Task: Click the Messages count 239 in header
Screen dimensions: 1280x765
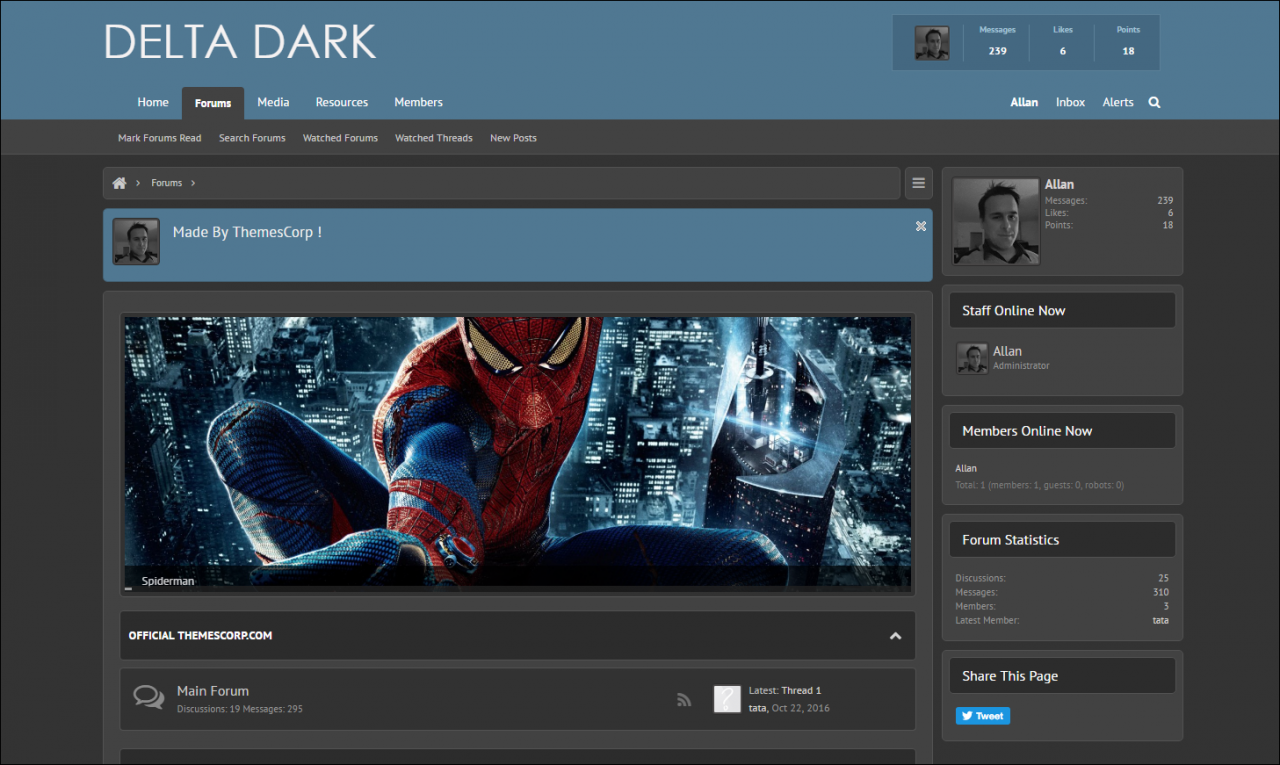Action: (x=997, y=51)
